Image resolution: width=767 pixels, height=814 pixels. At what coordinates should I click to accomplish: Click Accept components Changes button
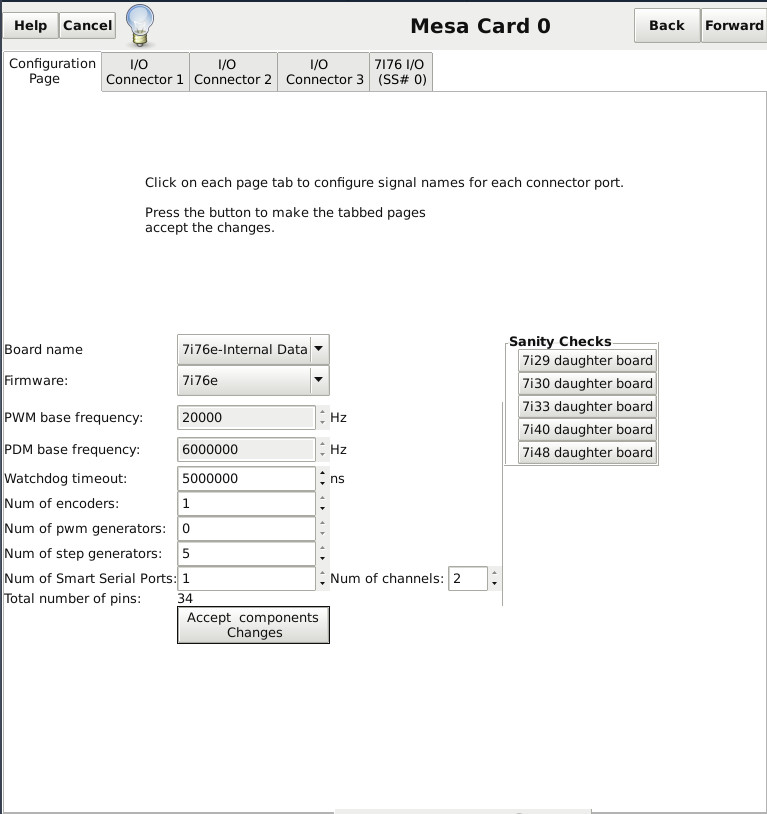point(253,625)
